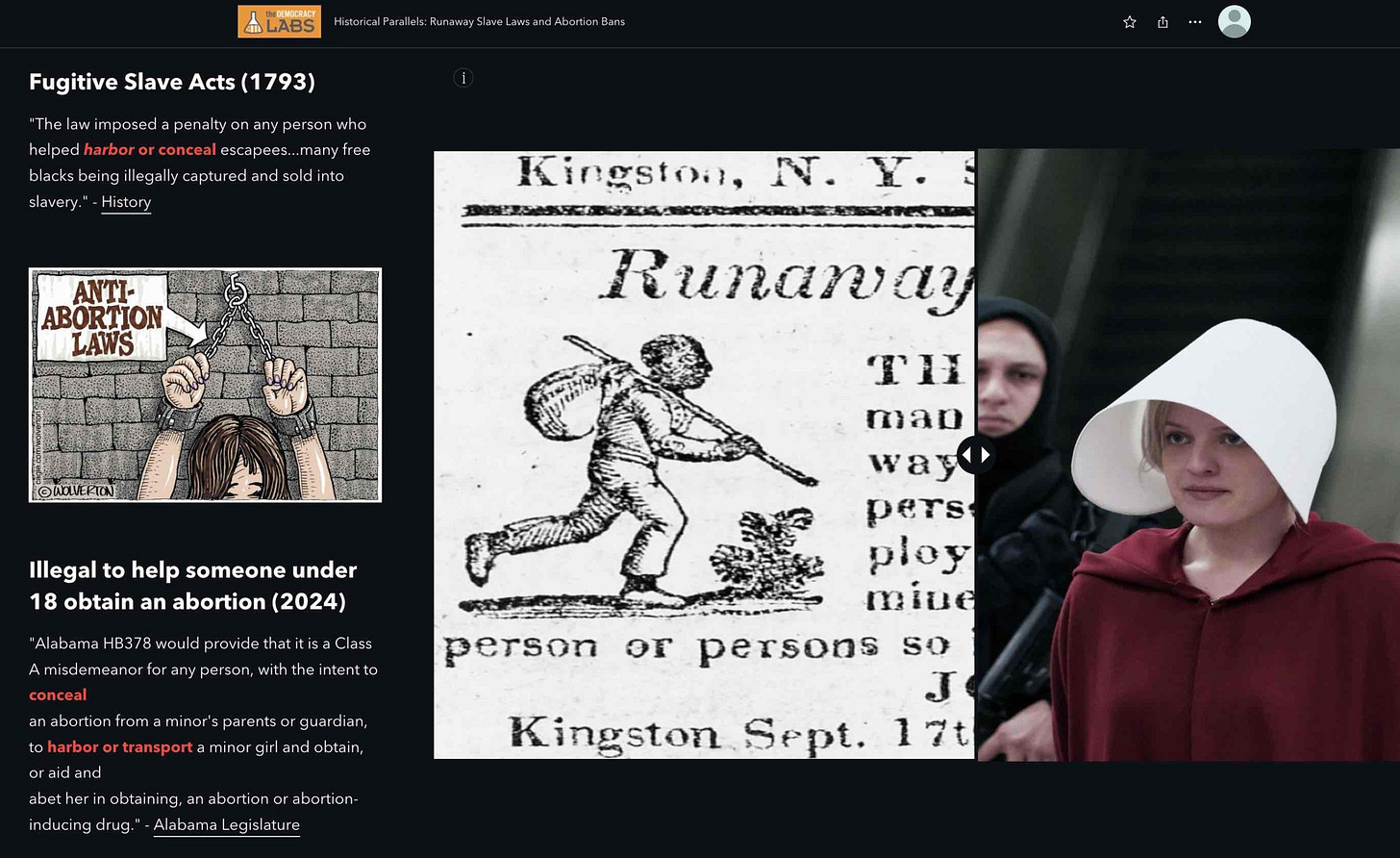Click the story title text in header
The width and height of the screenshot is (1400, 858).
[479, 21]
